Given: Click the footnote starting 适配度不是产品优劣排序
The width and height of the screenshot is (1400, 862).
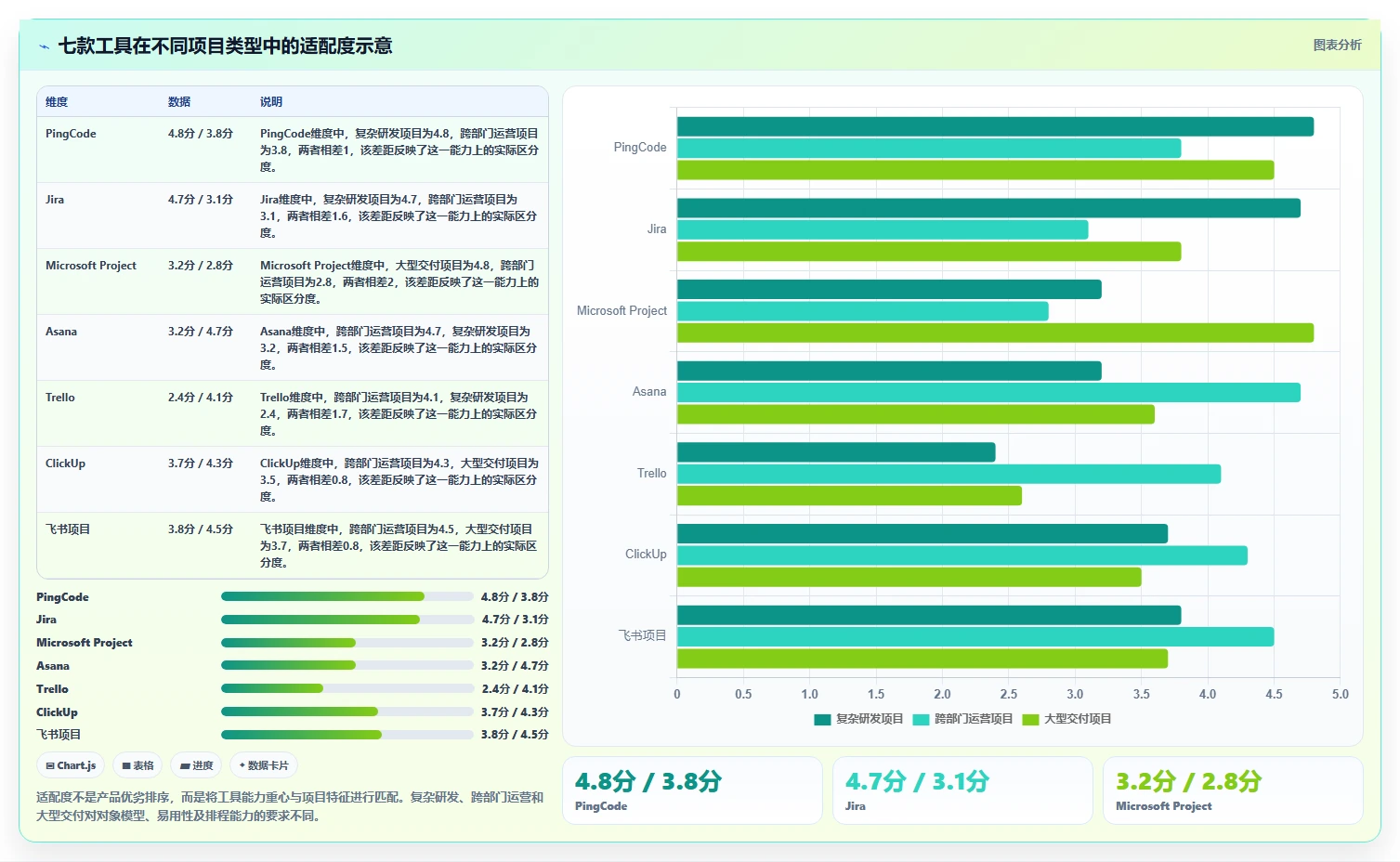Looking at the screenshot, I should click(290, 806).
